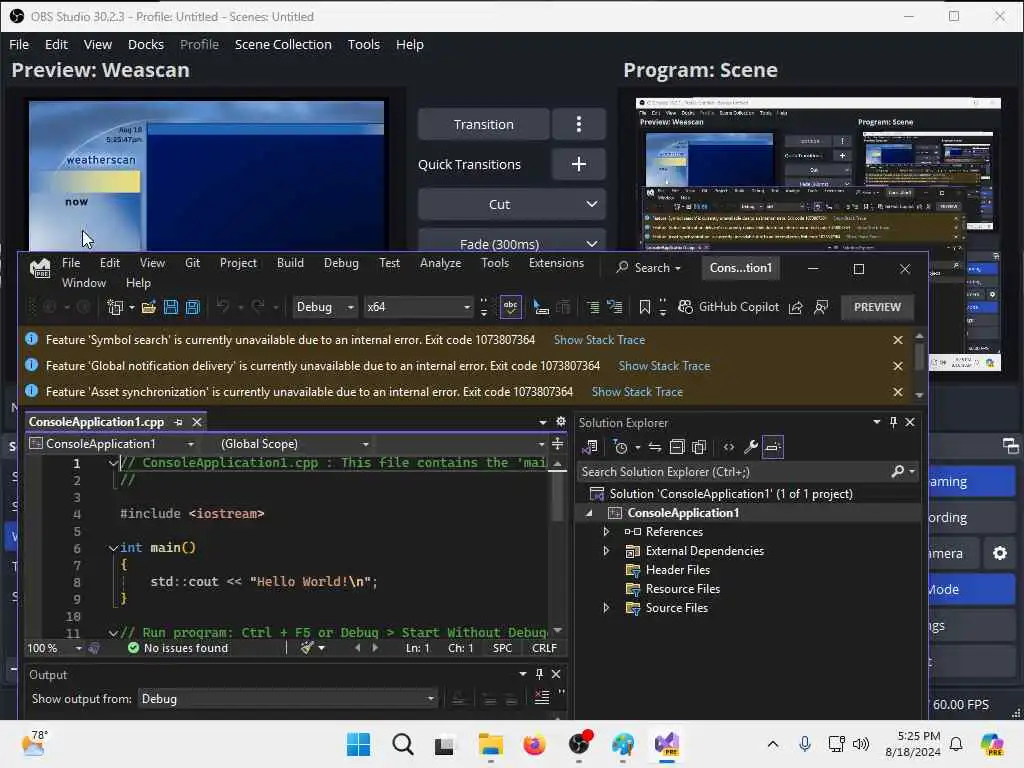The image size is (1024, 768).
Task: Collapse the top comment block at line 1
Action: pos(113,463)
